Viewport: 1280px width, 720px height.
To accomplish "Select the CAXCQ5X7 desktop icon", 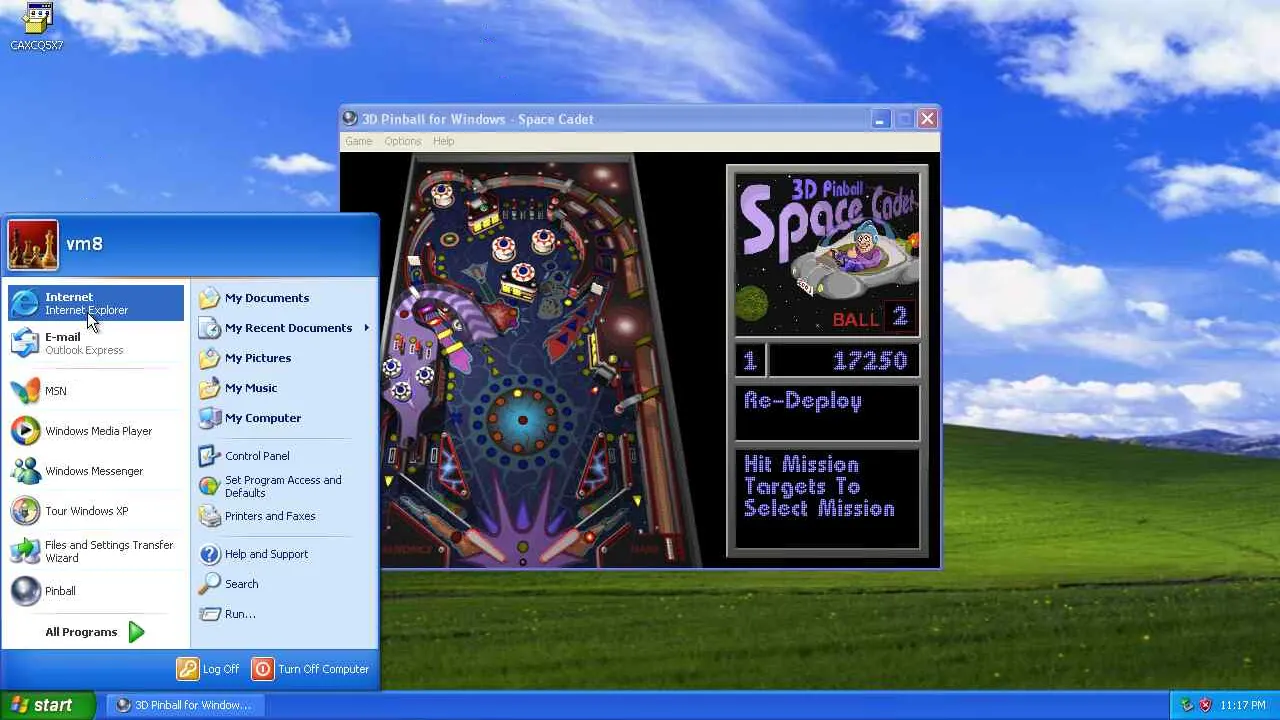I will [x=37, y=27].
